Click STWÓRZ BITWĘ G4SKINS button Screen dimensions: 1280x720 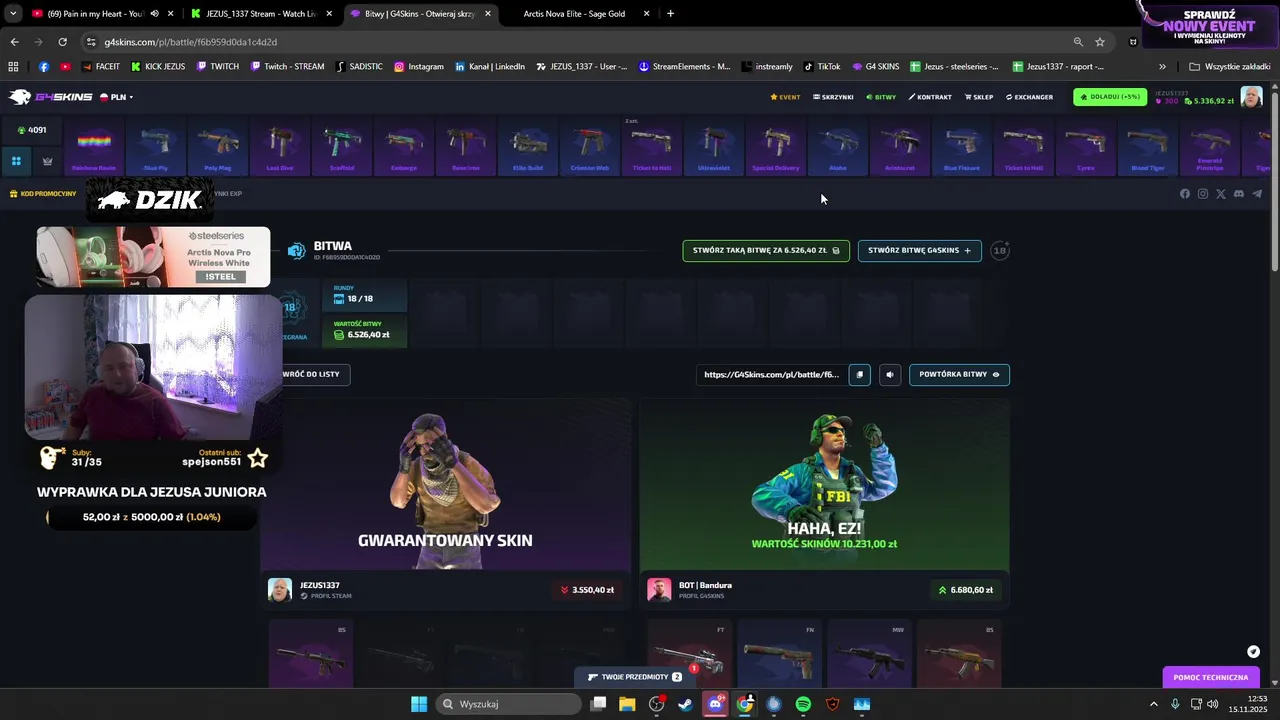coord(919,250)
